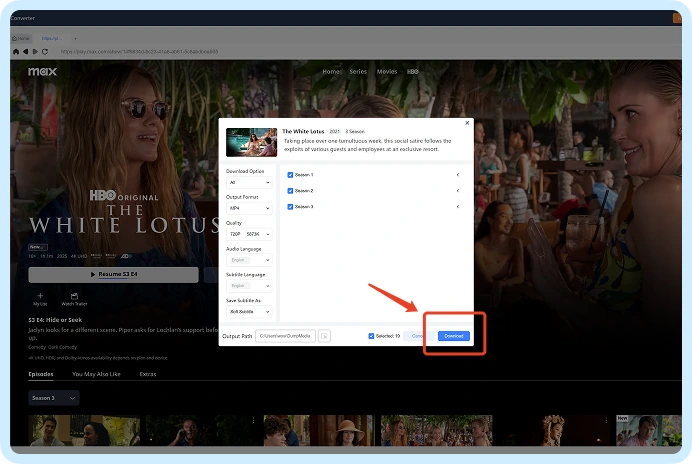This screenshot has width=692, height=464.
Task: Click the Output Path text field
Action: click(286, 336)
